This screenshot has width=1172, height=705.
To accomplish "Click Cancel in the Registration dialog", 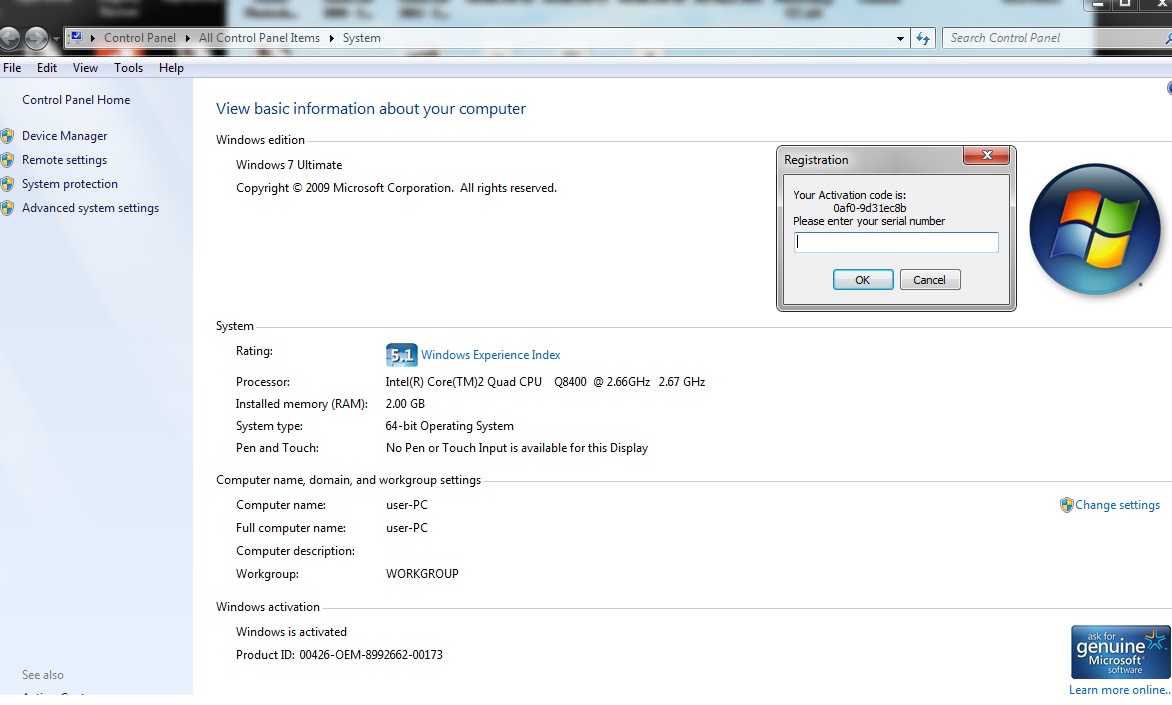I will [x=929, y=280].
